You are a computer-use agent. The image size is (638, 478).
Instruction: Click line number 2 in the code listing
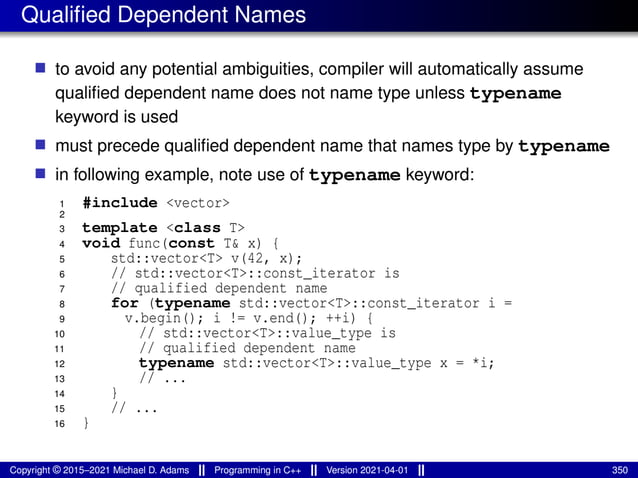(x=62, y=214)
